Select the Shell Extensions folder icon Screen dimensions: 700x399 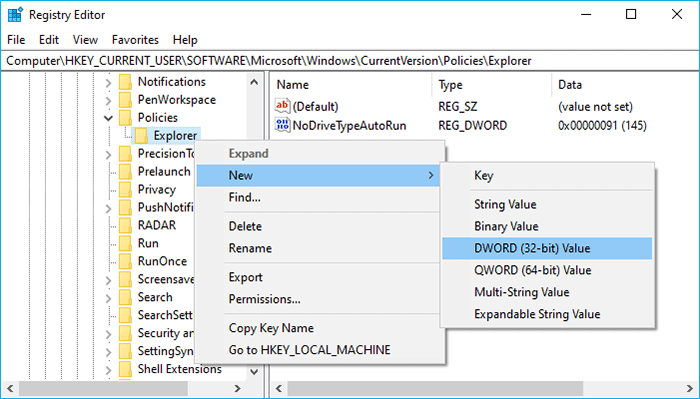click(125, 369)
